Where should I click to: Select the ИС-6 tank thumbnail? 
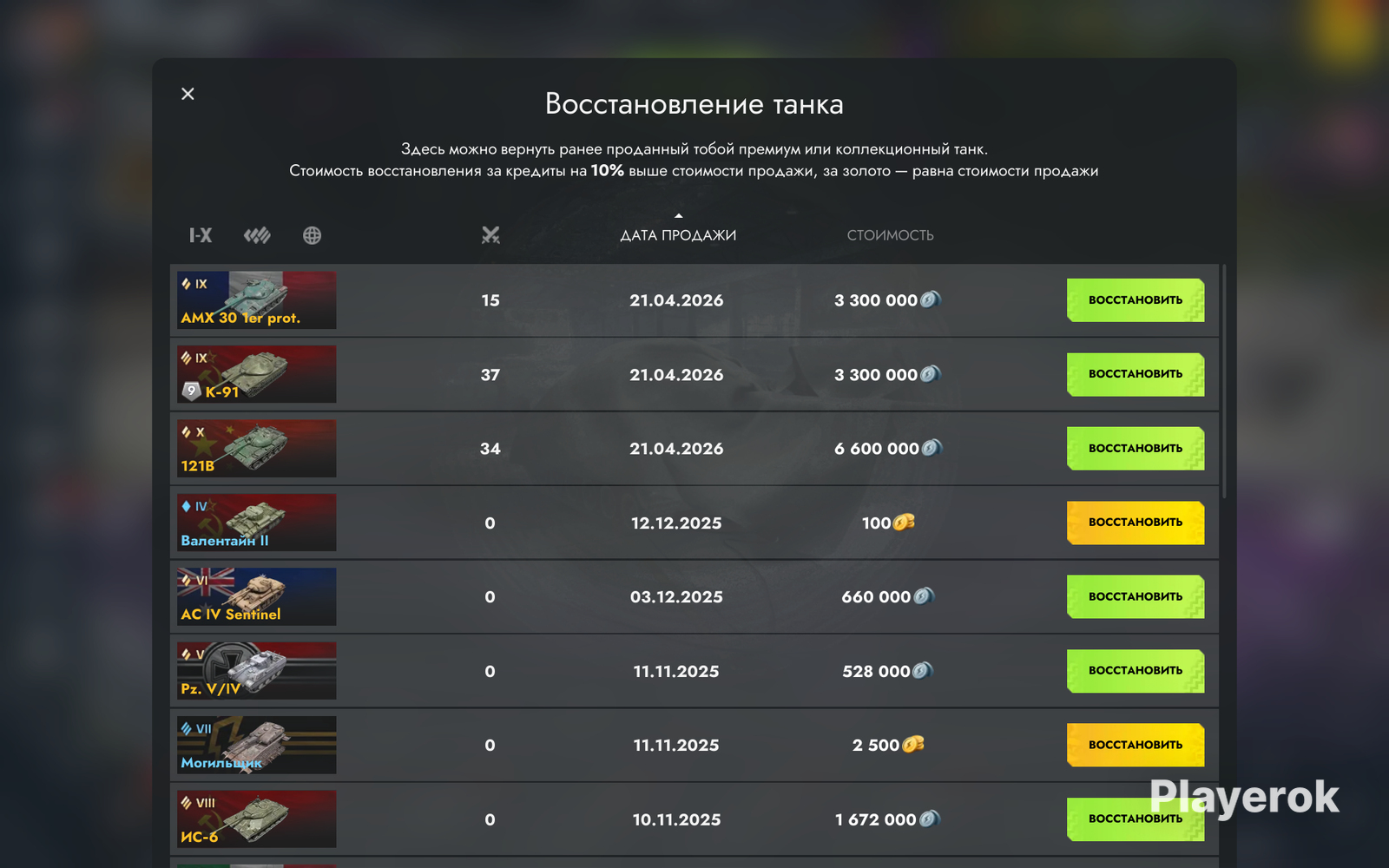point(257,819)
